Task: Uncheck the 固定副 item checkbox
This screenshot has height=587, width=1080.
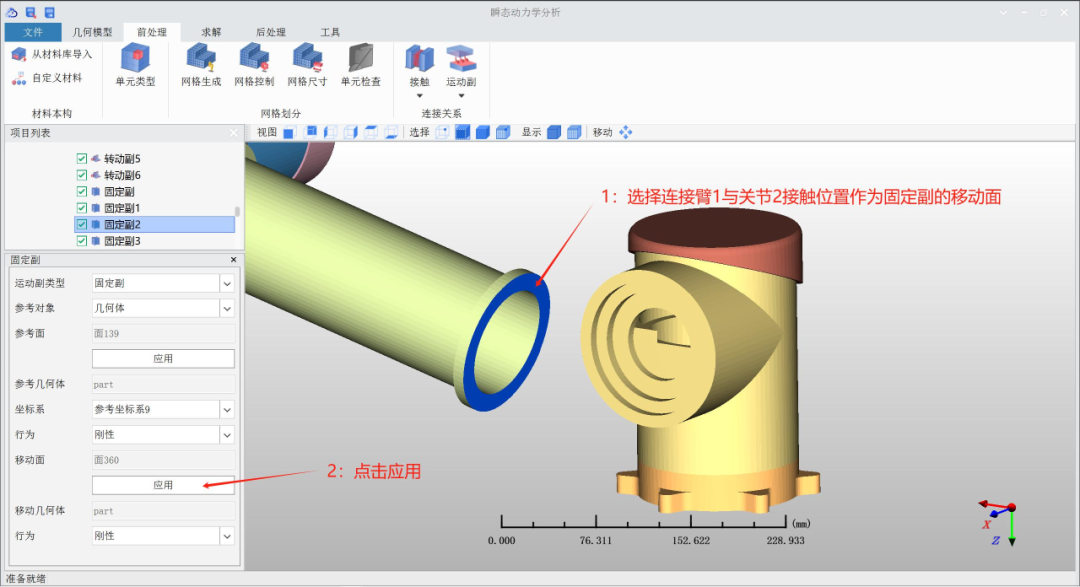Action: (82, 192)
